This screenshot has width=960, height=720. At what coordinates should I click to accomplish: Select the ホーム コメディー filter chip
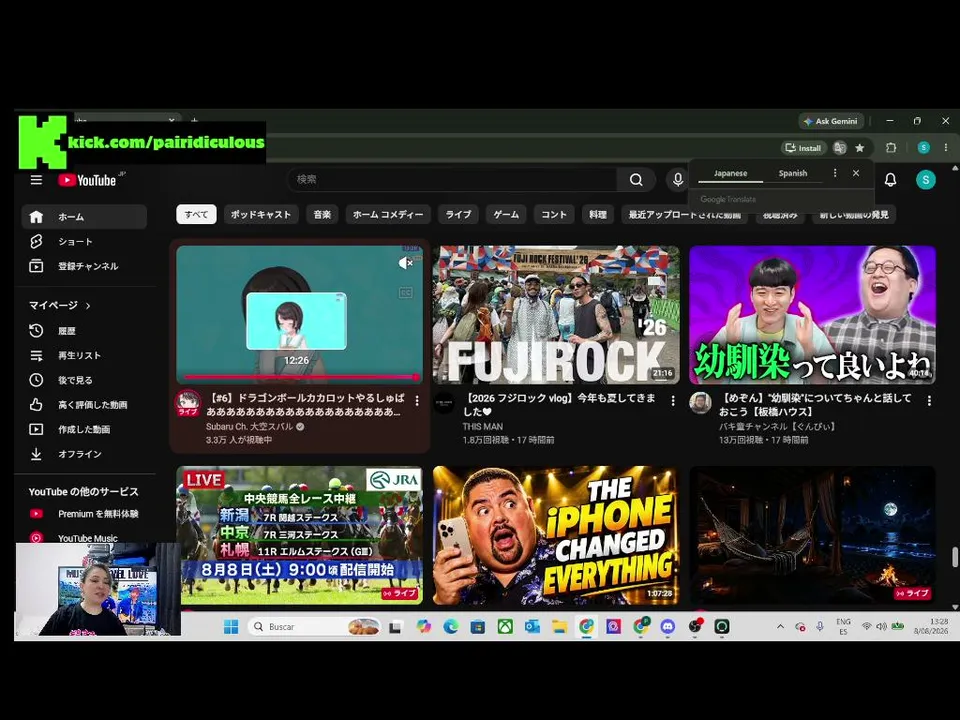pyautogui.click(x=388, y=214)
